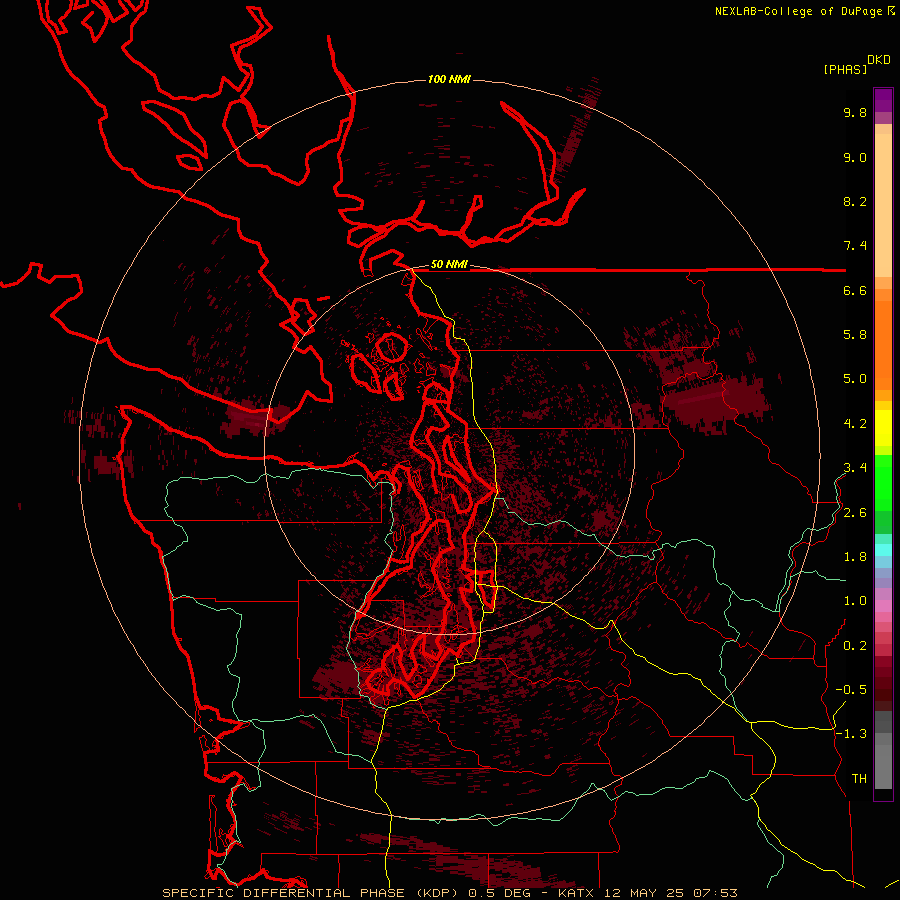
Task: Click the 3.4 legend value
Action: pyautogui.click(x=855, y=468)
